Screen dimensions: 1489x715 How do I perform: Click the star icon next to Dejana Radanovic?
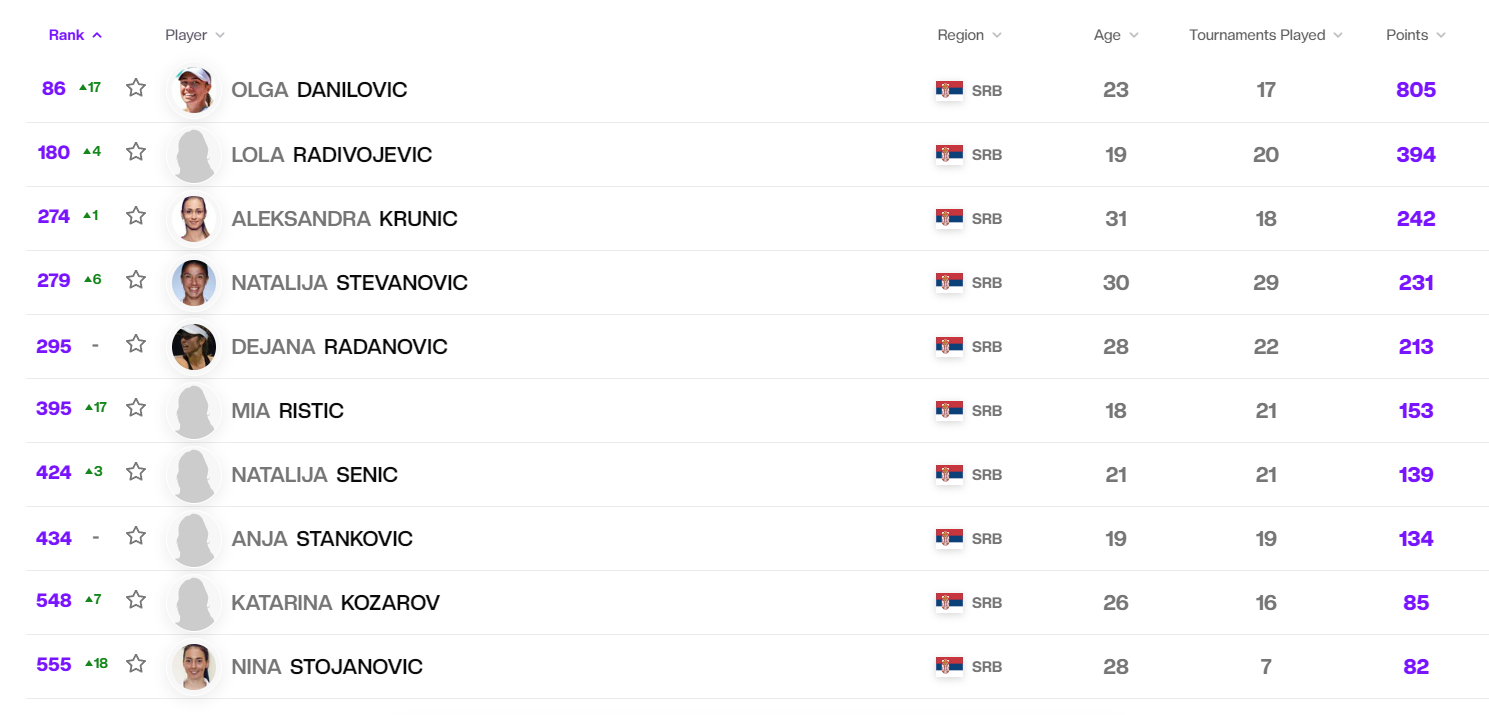tap(136, 344)
